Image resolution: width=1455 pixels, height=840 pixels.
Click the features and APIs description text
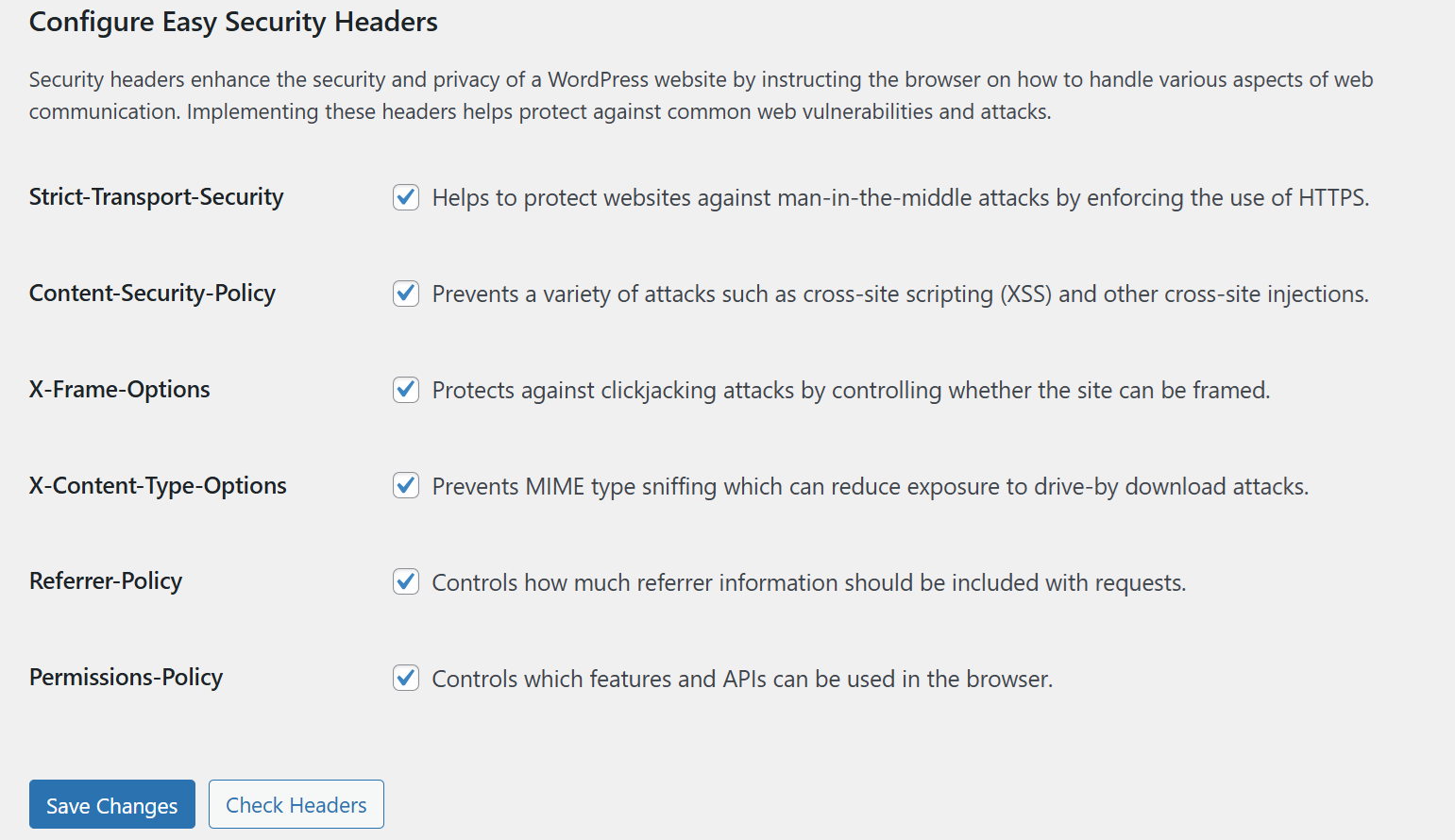click(x=742, y=680)
